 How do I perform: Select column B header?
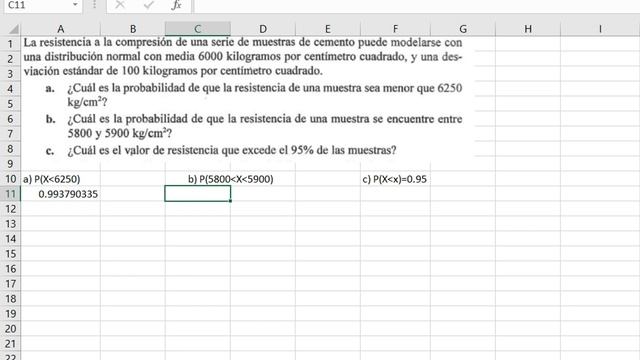[x=133, y=29]
